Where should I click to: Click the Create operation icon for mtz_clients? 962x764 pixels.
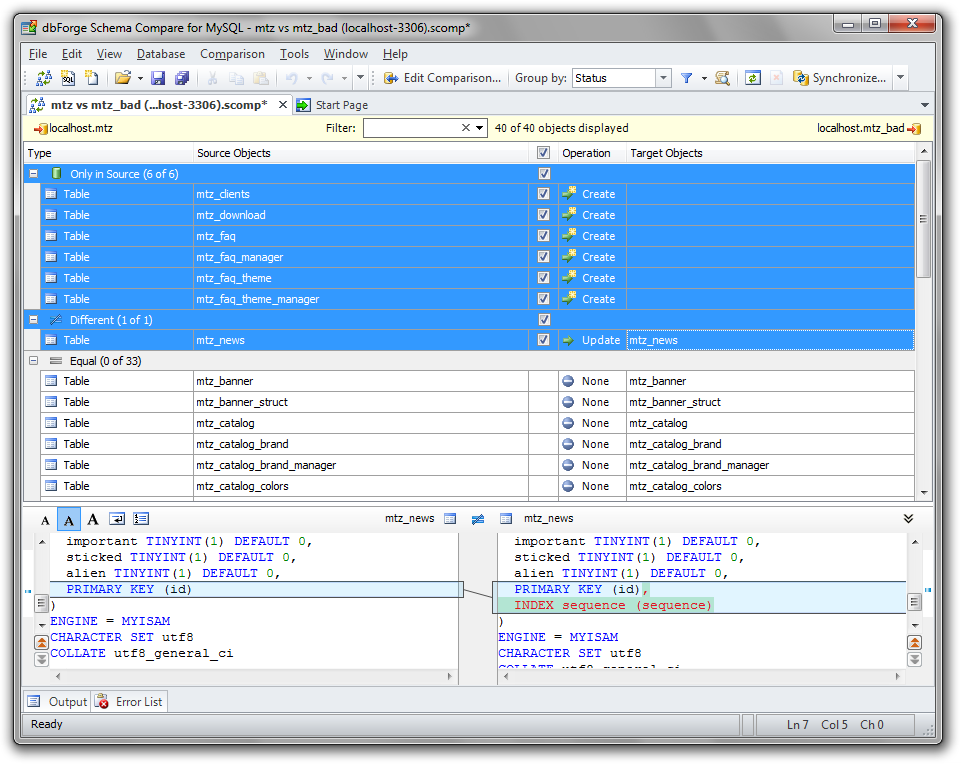(569, 193)
